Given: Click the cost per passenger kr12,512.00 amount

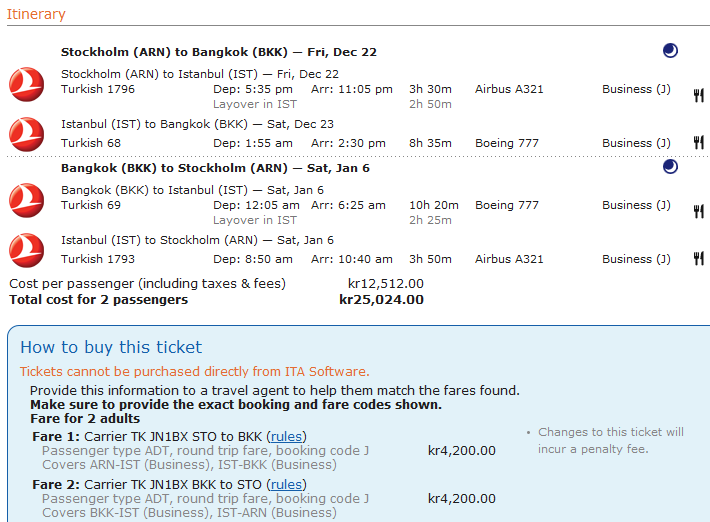Looking at the screenshot, I should pyautogui.click(x=385, y=284).
